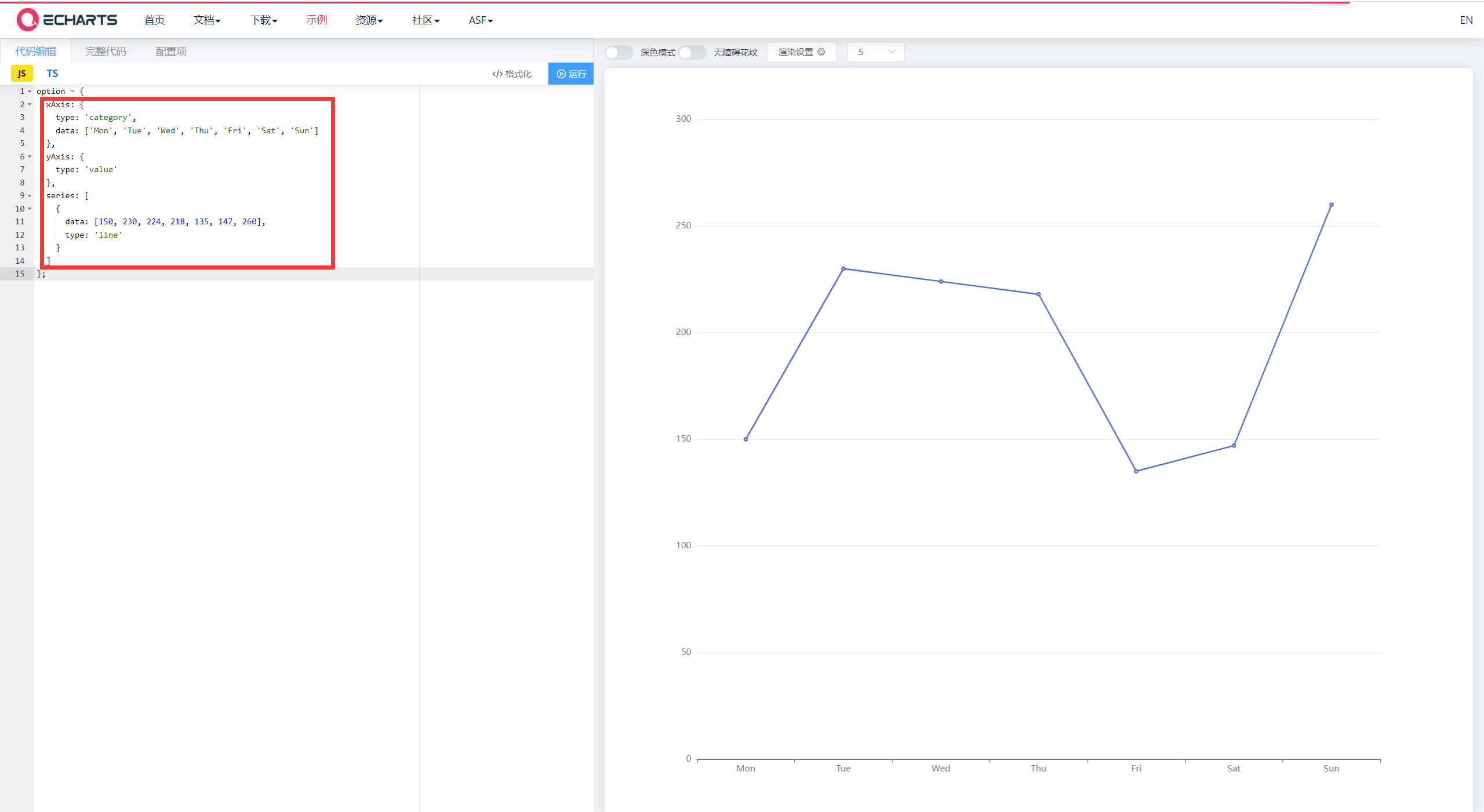Go to 首页 home link
The width and height of the screenshot is (1484, 812).
pyautogui.click(x=154, y=20)
